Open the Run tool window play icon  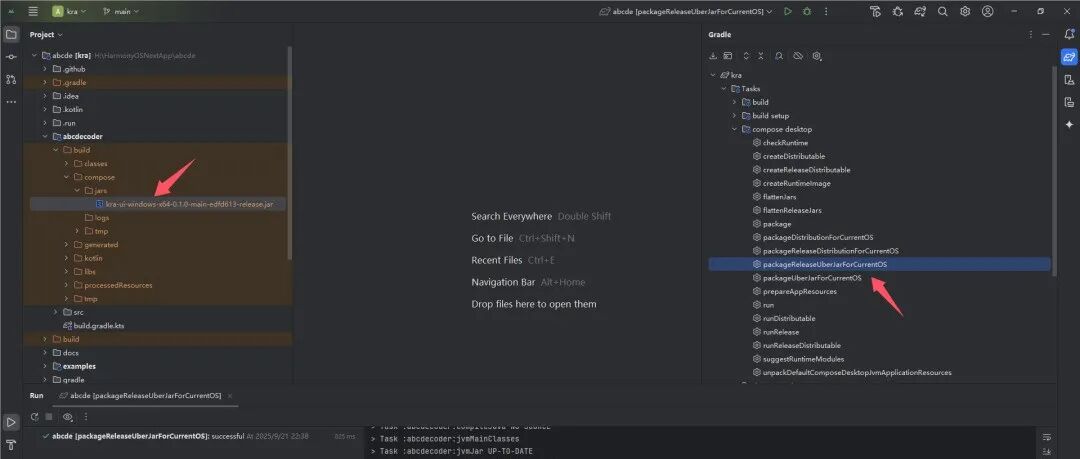pyautogui.click(x=11, y=422)
